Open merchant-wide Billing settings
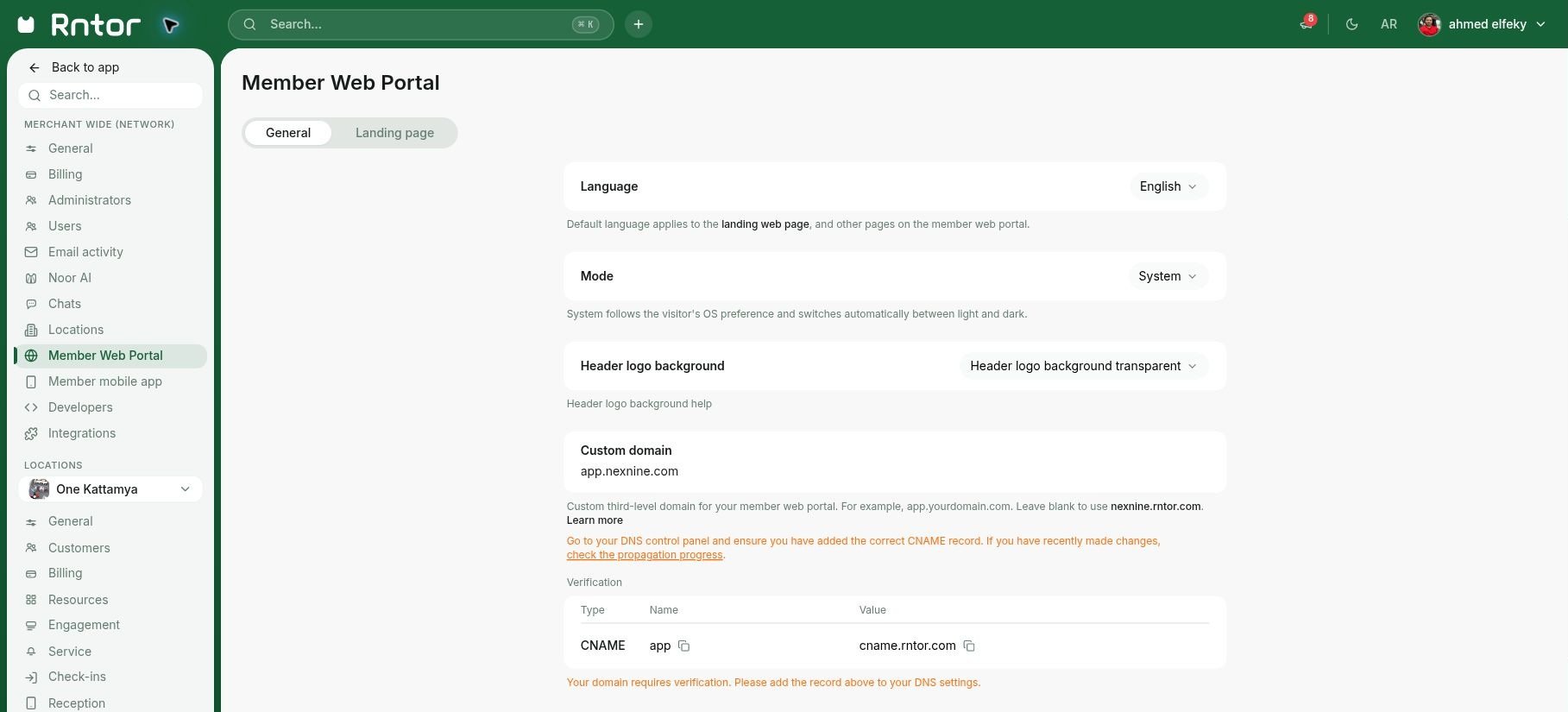The width and height of the screenshot is (1568, 712). (110, 174)
